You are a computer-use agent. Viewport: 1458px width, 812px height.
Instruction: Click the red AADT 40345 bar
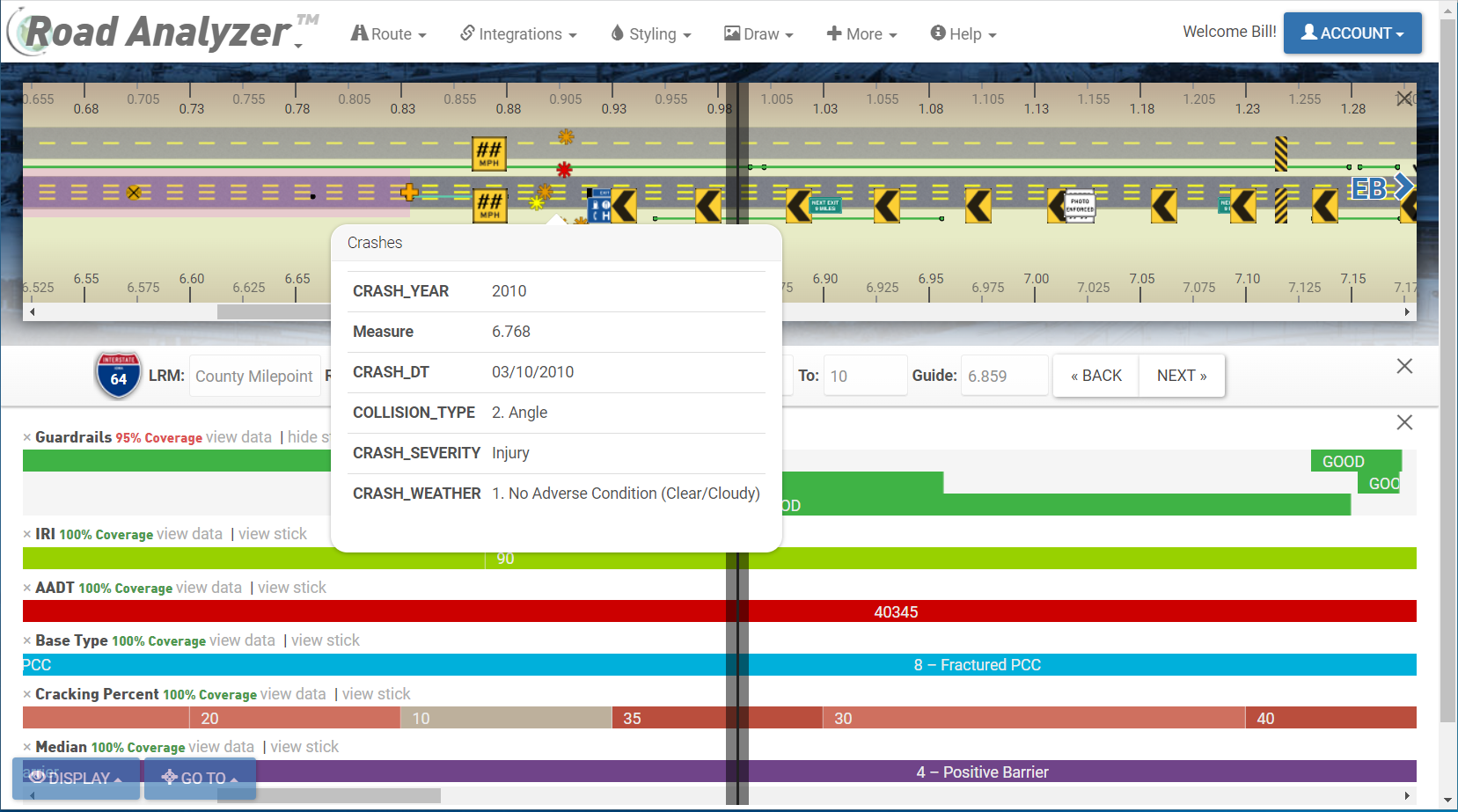click(x=720, y=611)
